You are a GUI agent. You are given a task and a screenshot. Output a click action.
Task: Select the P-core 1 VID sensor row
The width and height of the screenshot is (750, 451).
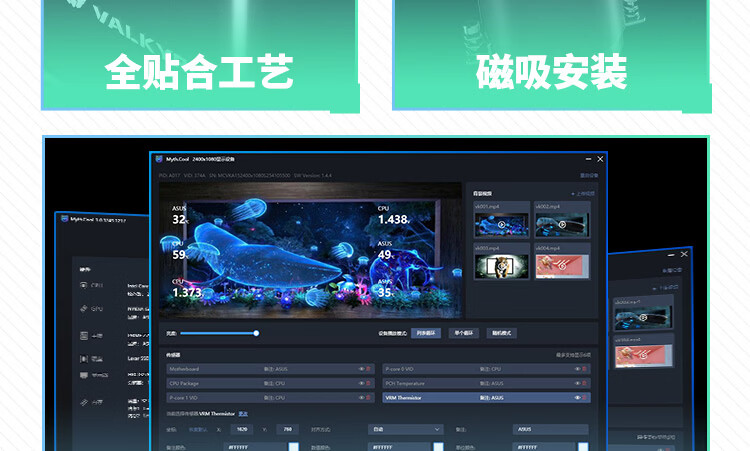pyautogui.click(x=270, y=398)
